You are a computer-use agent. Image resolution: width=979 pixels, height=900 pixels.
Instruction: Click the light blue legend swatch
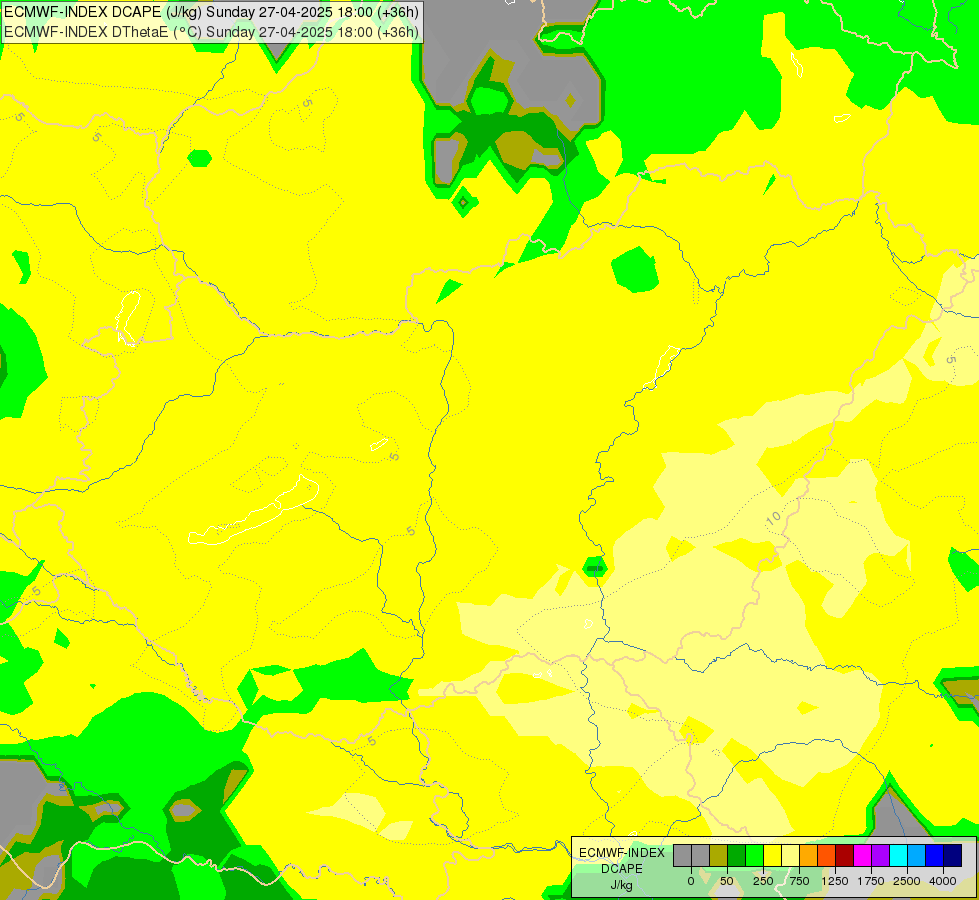pos(916,856)
